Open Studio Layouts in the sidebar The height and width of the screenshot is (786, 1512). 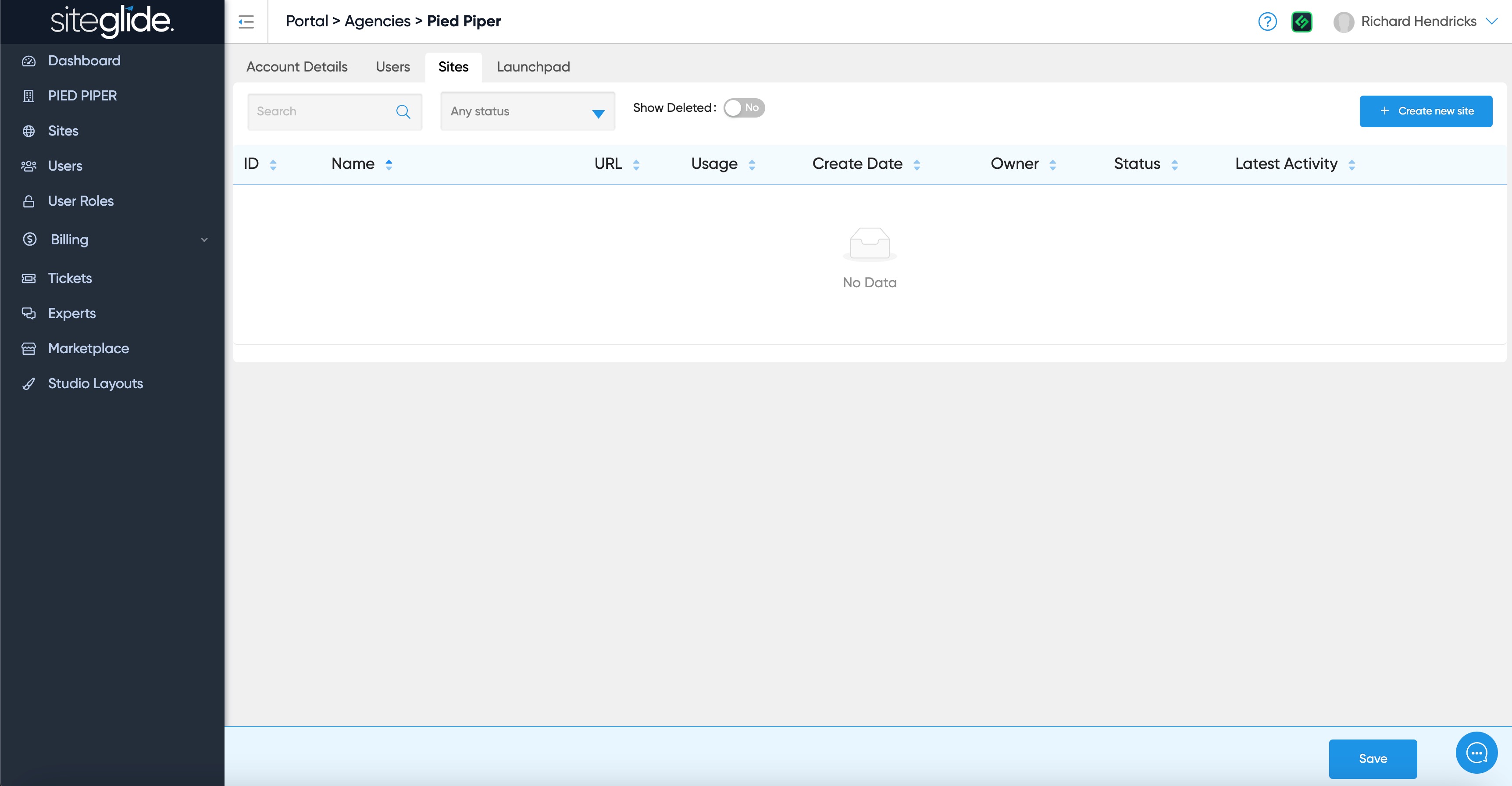click(x=95, y=383)
